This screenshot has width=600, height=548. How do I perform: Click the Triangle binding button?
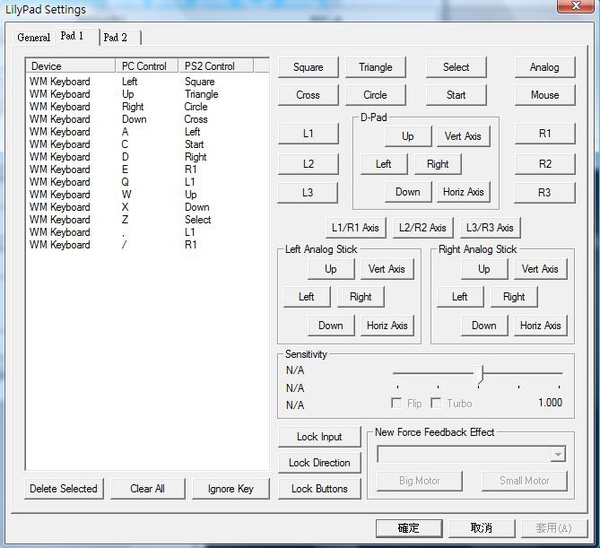coord(375,67)
